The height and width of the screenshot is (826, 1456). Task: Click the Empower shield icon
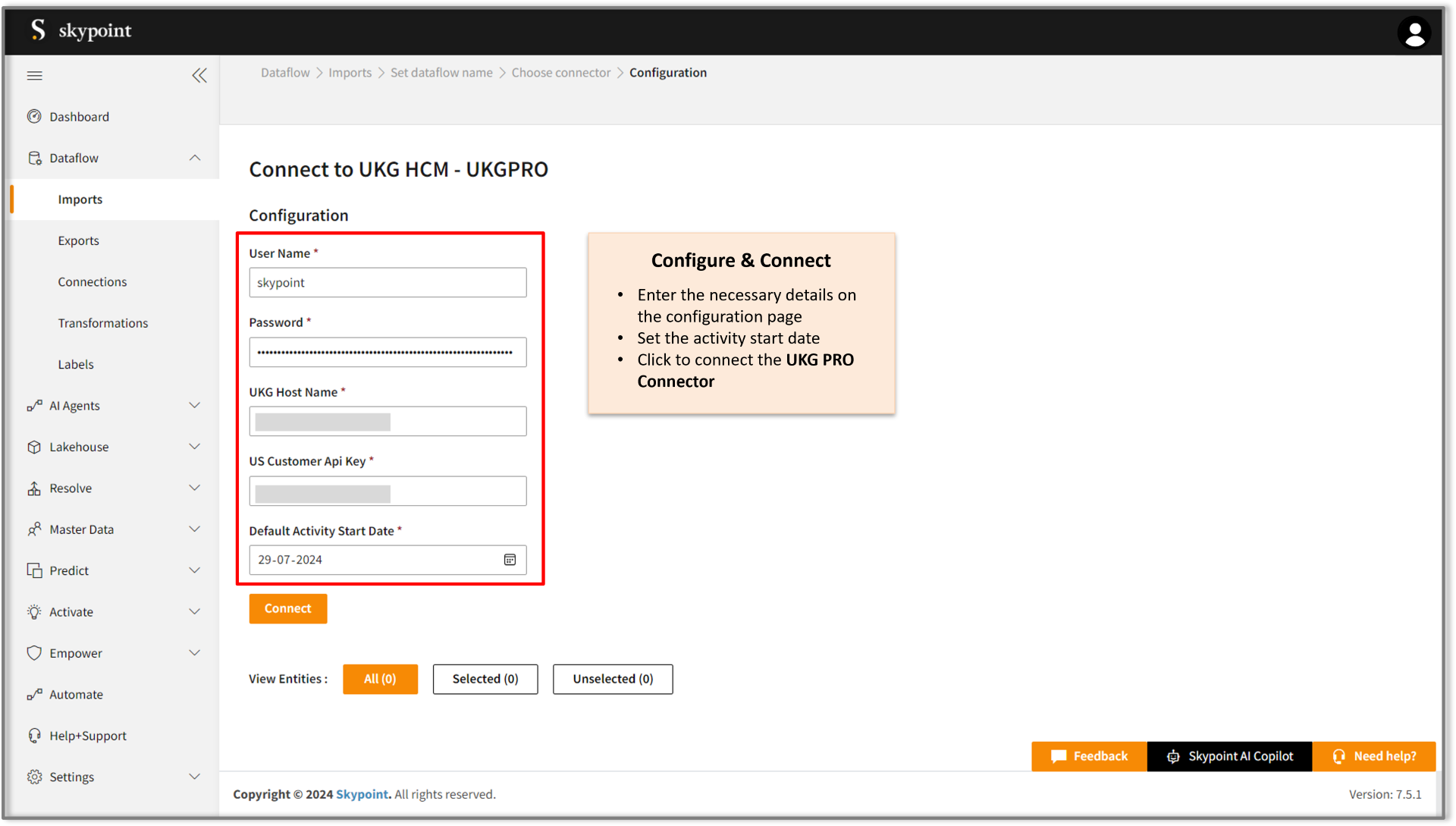click(34, 653)
